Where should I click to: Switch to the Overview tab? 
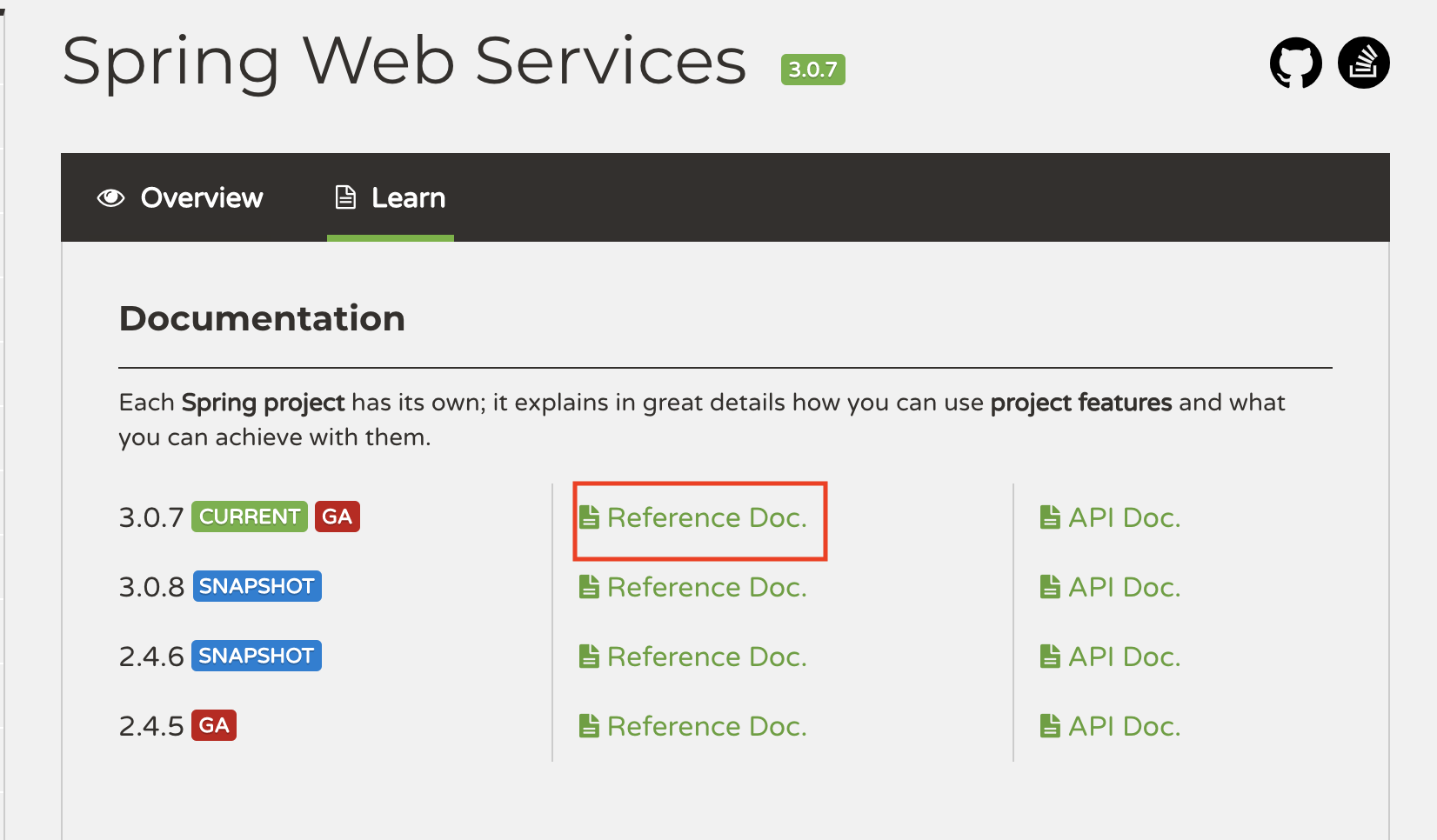pos(179,197)
